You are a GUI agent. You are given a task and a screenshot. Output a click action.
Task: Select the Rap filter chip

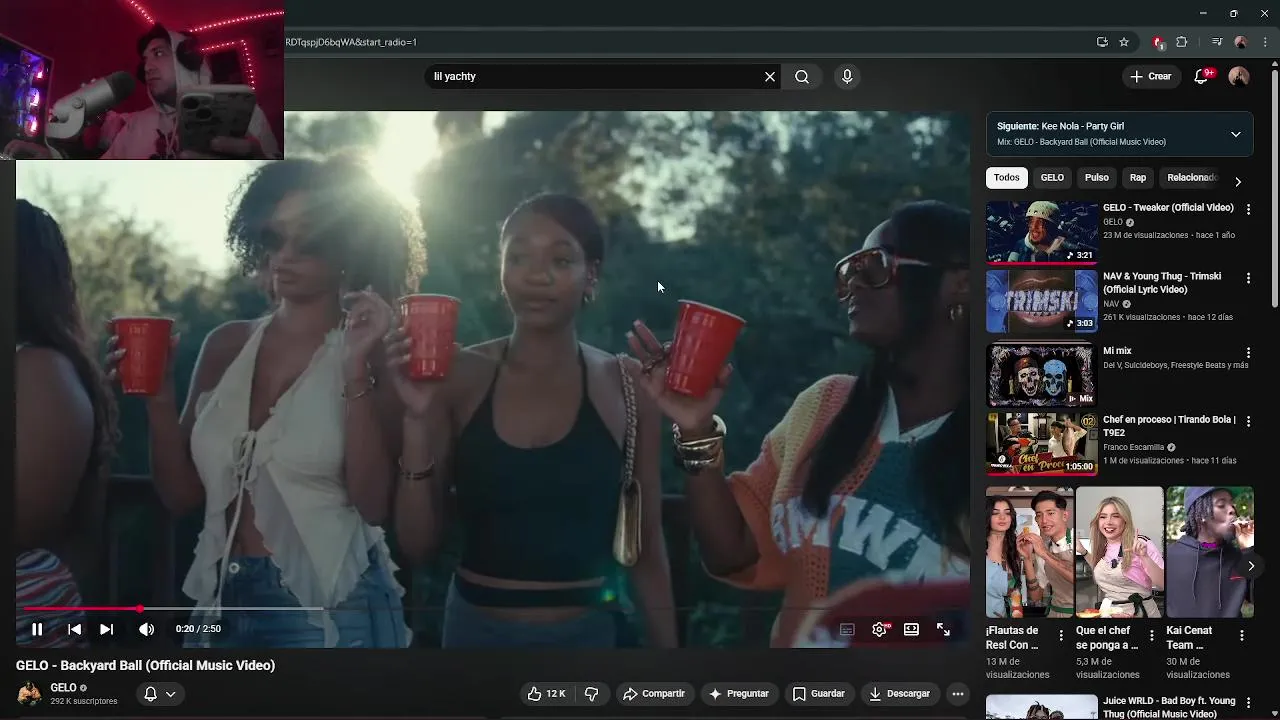pyautogui.click(x=1138, y=177)
